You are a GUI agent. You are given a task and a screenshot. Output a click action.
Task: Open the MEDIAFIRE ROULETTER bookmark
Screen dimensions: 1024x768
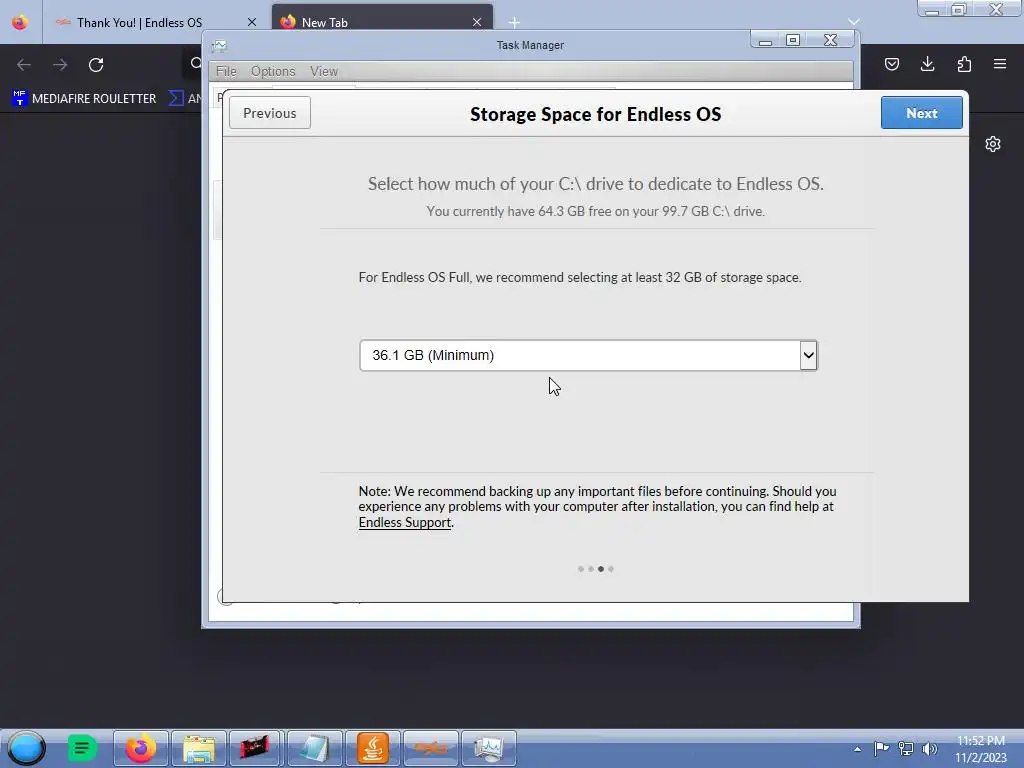(x=84, y=99)
